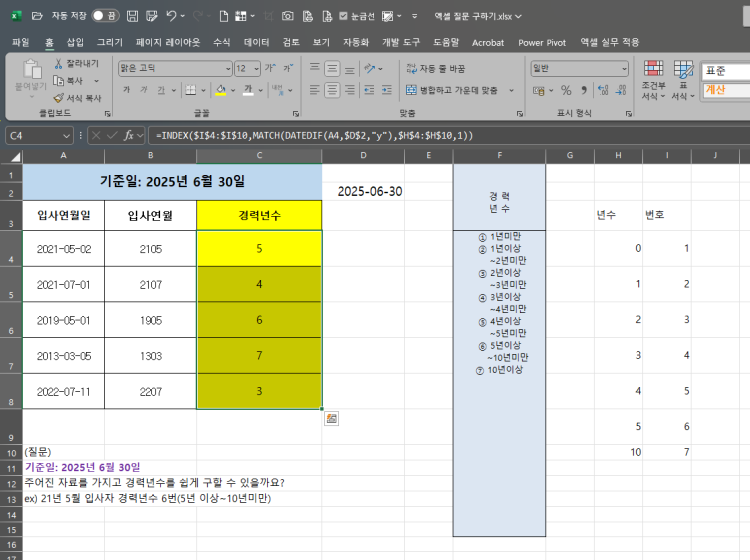Open the Power Pivot tab
Image resolution: width=750 pixels, height=560 pixels.
[x=542, y=43]
